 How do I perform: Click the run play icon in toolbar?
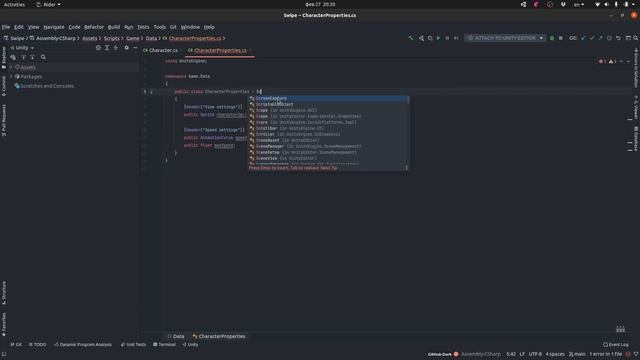tap(438, 38)
